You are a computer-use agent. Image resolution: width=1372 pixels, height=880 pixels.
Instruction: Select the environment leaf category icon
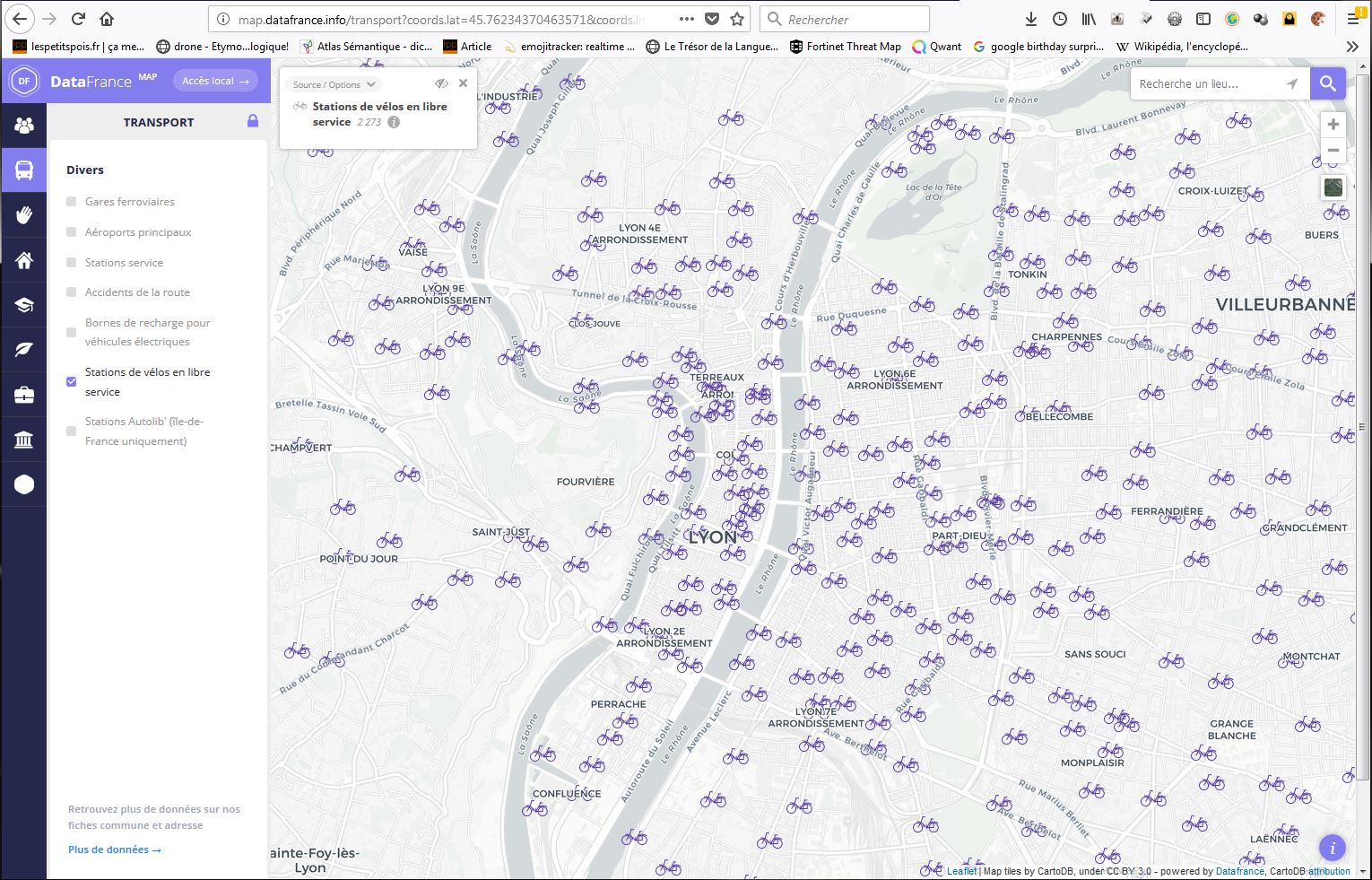pyautogui.click(x=24, y=350)
